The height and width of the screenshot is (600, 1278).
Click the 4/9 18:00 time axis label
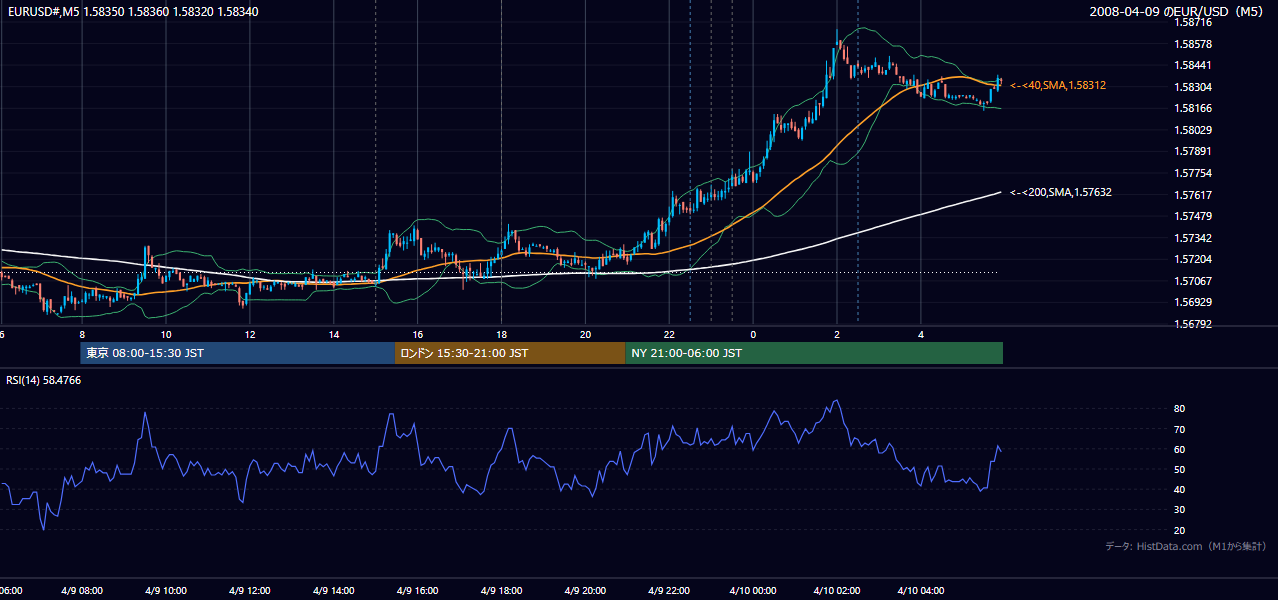(x=502, y=590)
